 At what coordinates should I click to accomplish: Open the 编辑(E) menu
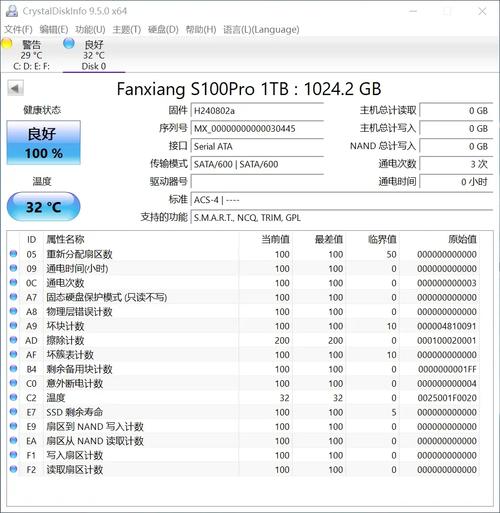pyautogui.click(x=54, y=29)
